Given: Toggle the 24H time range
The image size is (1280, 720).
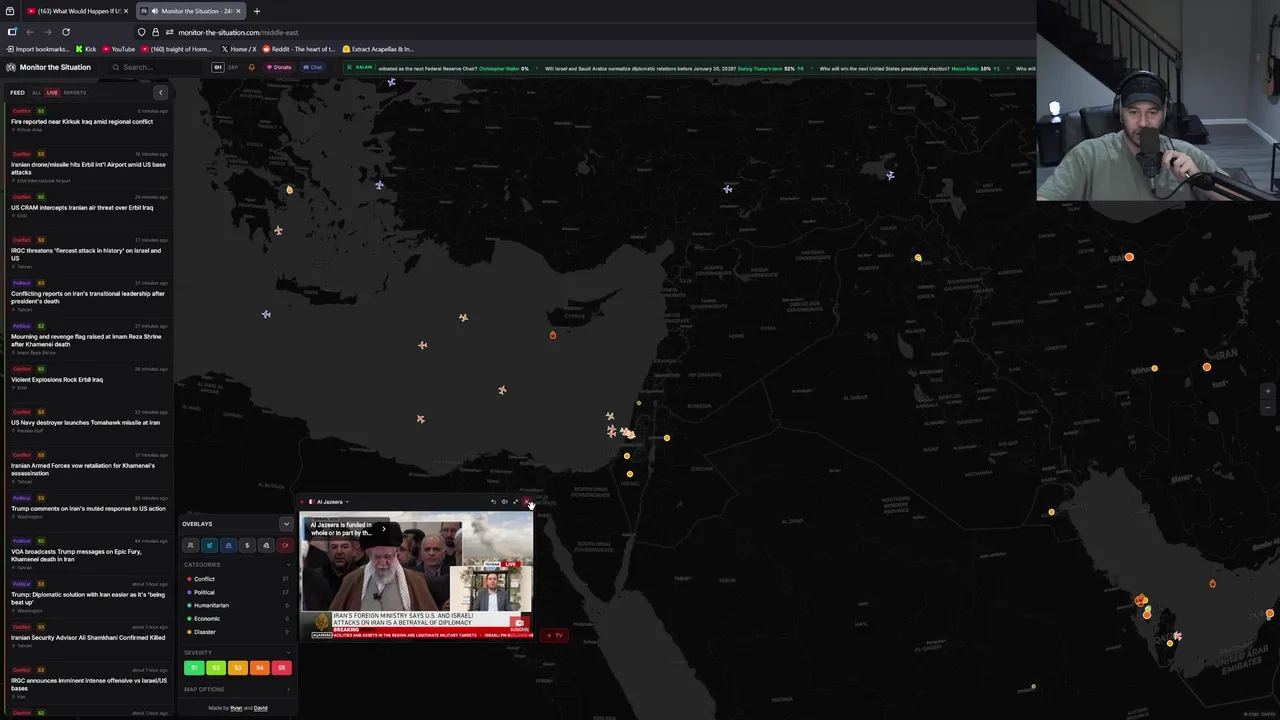Looking at the screenshot, I should tap(234, 67).
